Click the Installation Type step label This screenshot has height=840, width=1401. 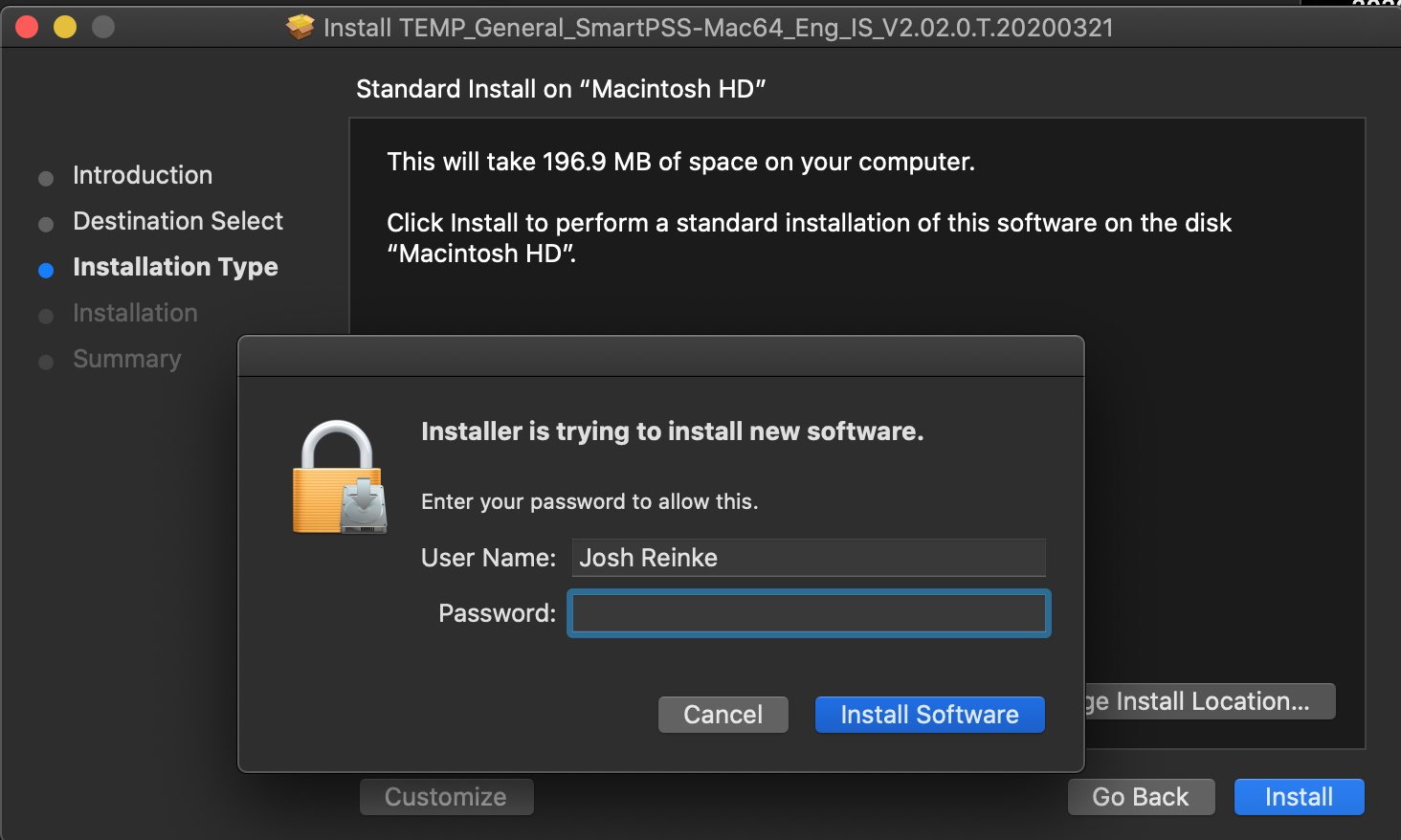175,267
